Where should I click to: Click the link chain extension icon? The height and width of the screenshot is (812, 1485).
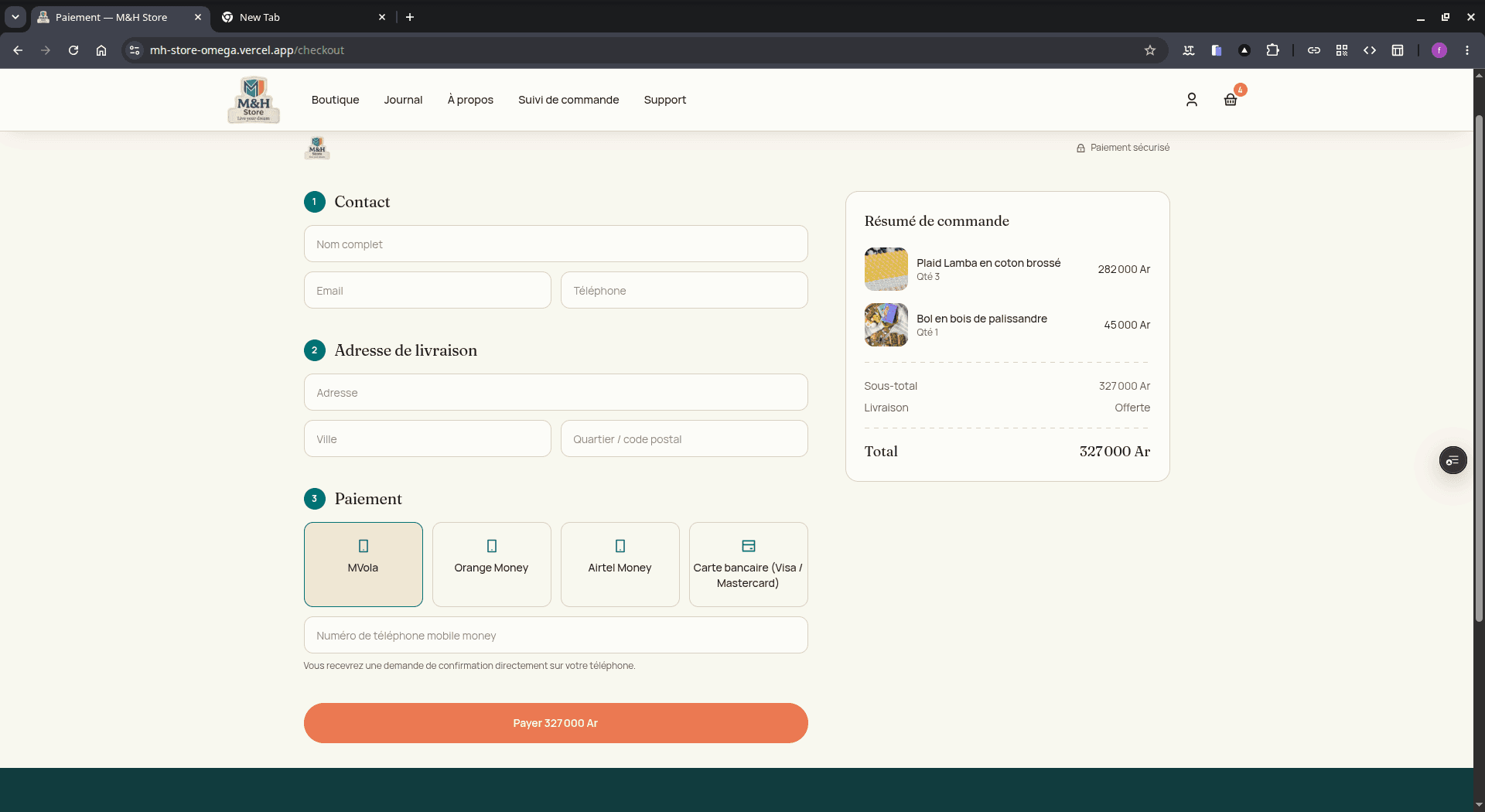1314,50
